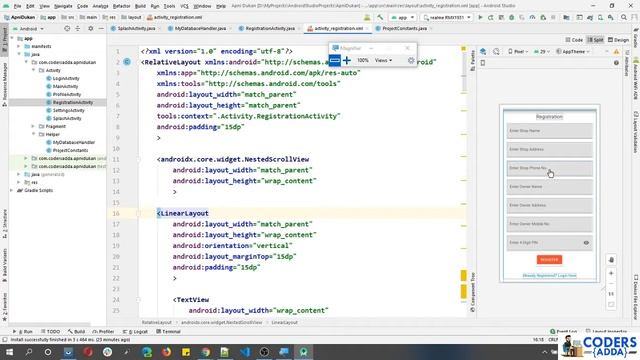
Task: Open the Logcat tool window
Action: point(136,331)
